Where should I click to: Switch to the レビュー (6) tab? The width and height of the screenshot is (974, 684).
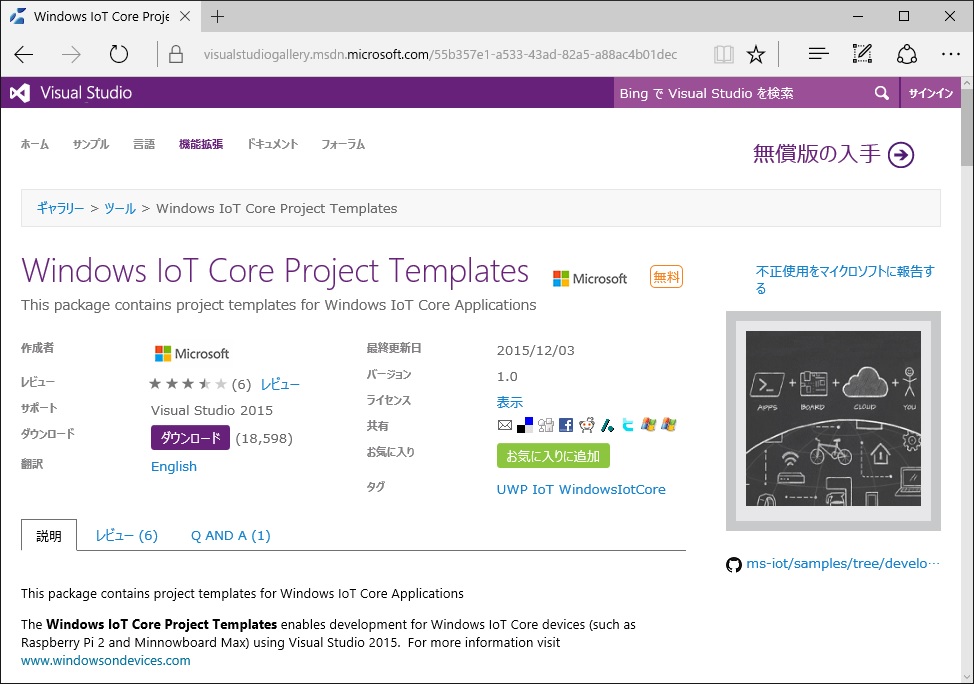click(x=126, y=536)
